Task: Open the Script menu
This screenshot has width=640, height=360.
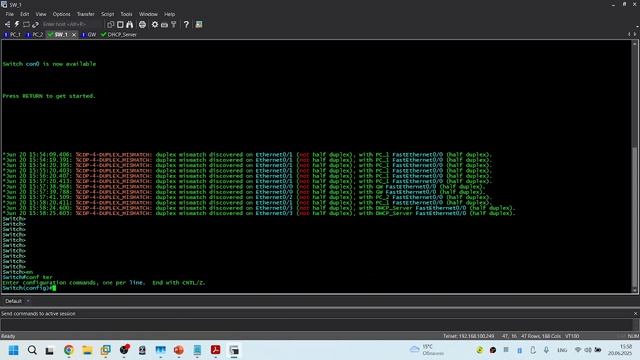Action: [x=107, y=14]
